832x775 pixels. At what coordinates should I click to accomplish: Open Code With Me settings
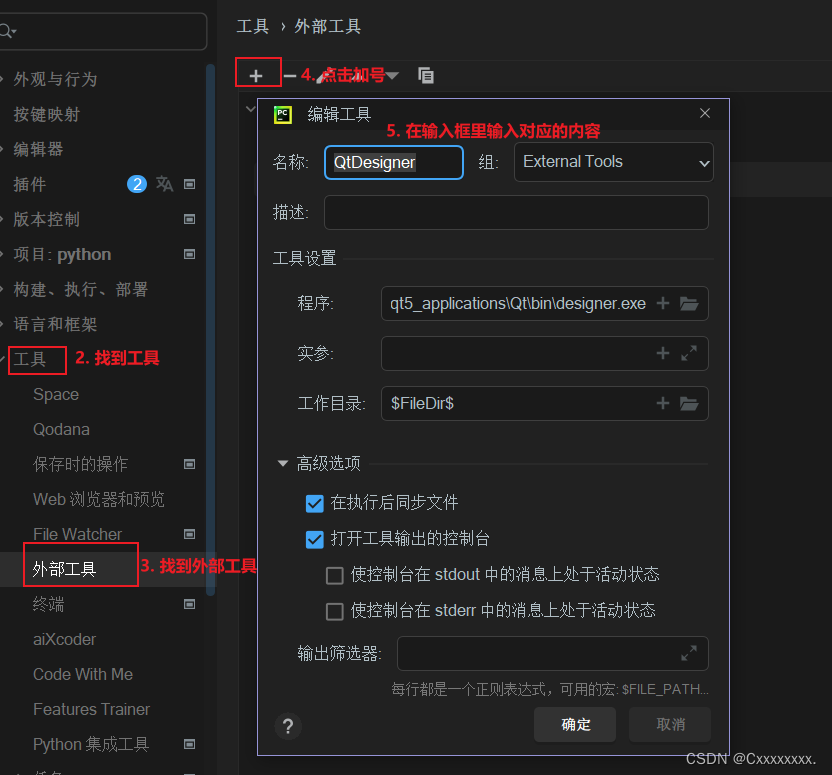(83, 674)
